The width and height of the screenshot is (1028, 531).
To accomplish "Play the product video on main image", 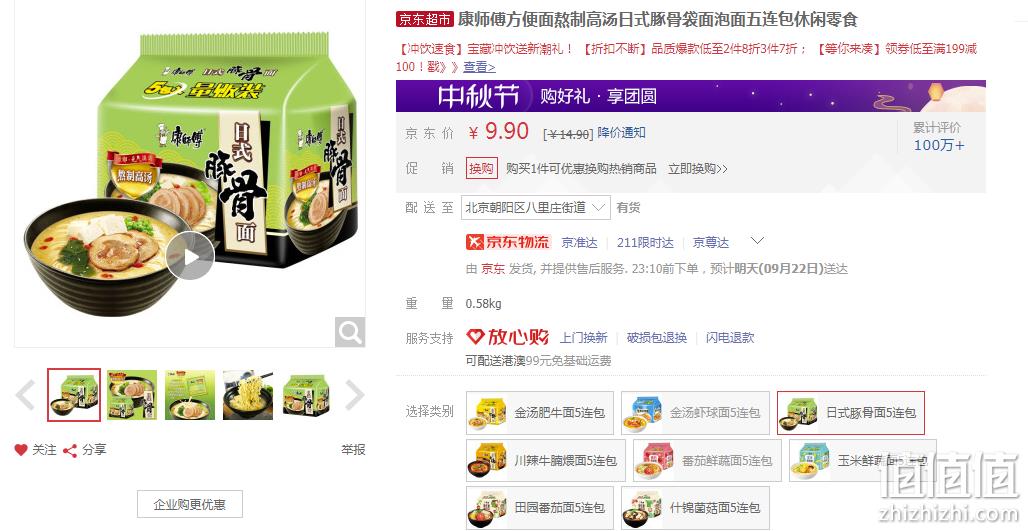I will (x=190, y=256).
